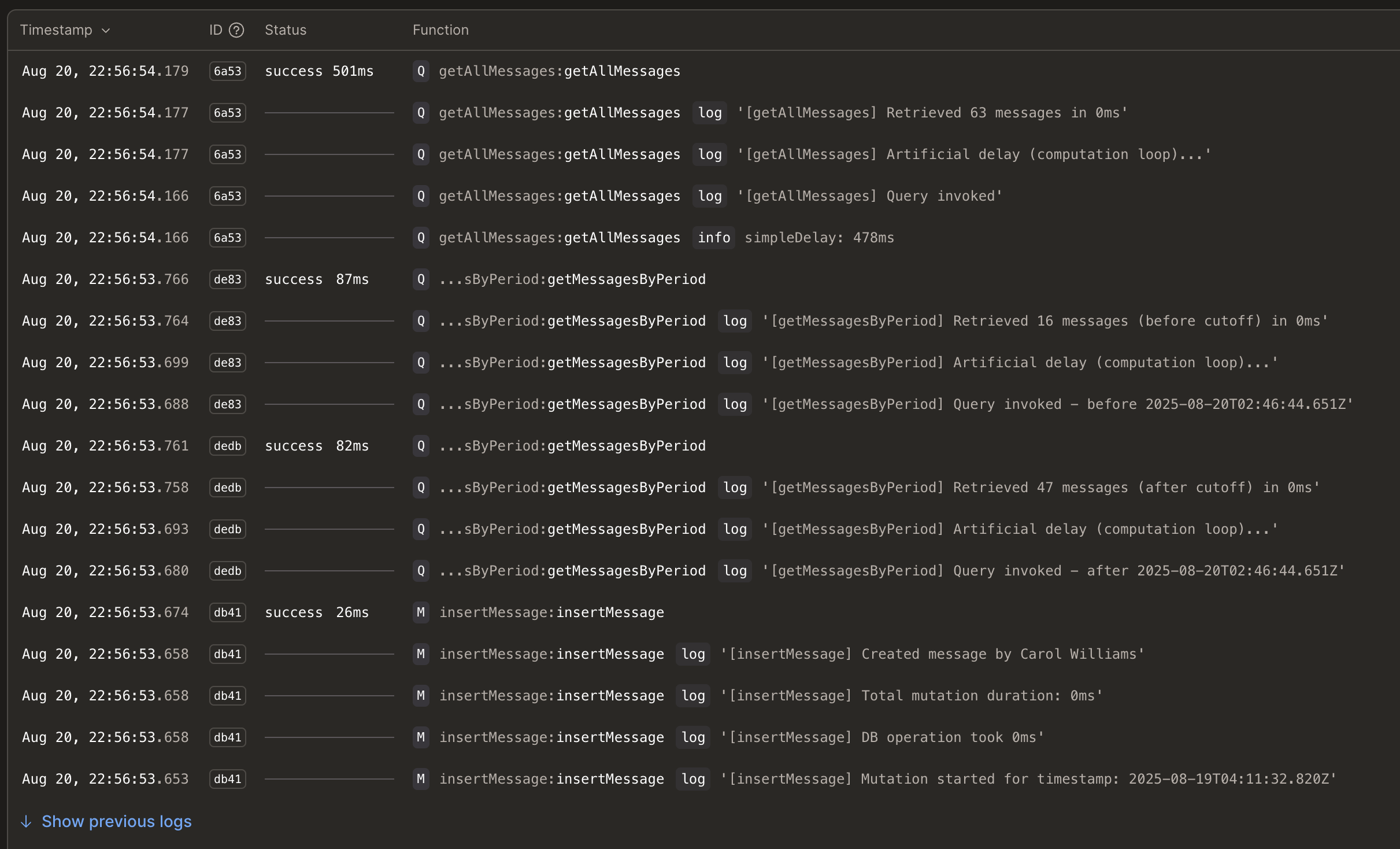The image size is (1400, 849).
Task: Open the ID column help icon
Action: [236, 30]
